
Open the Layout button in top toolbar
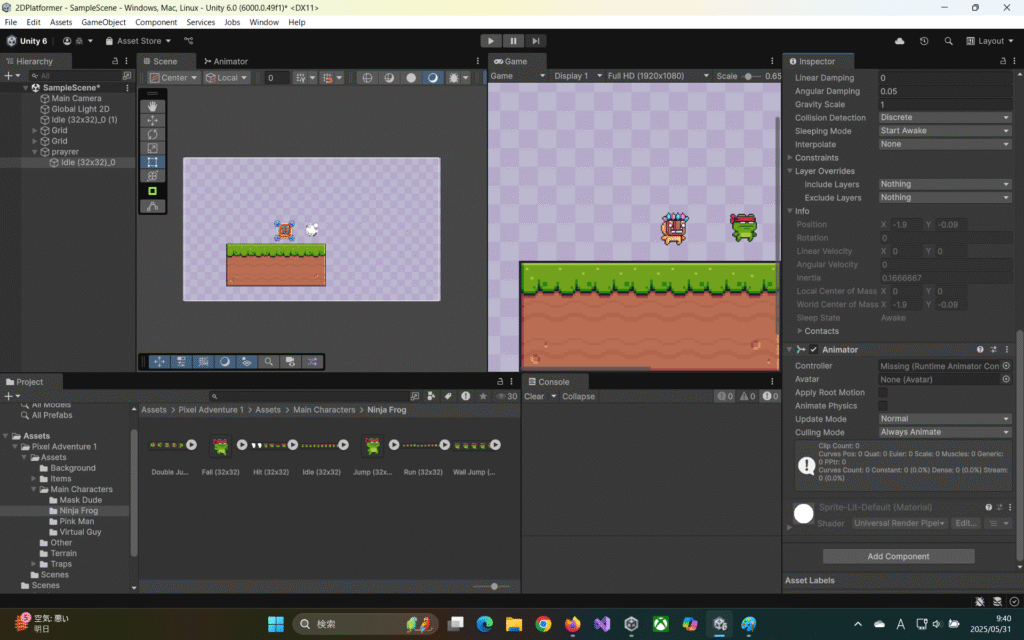(x=990, y=40)
